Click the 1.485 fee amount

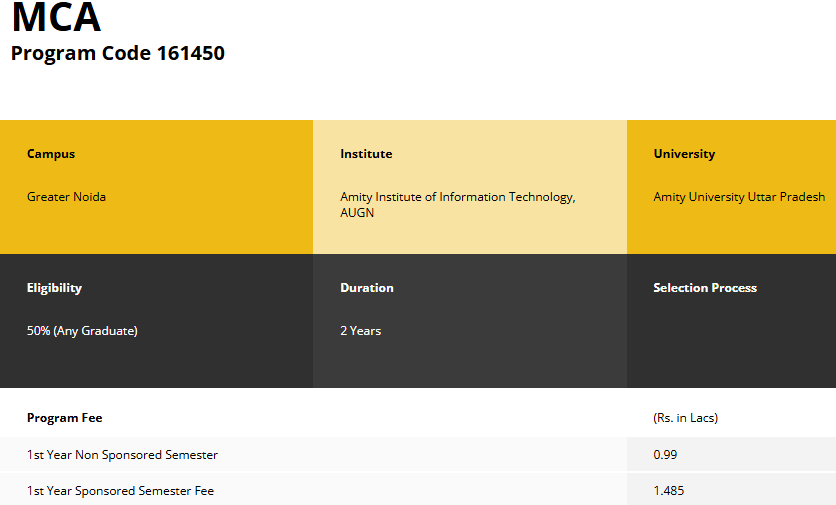coord(669,491)
